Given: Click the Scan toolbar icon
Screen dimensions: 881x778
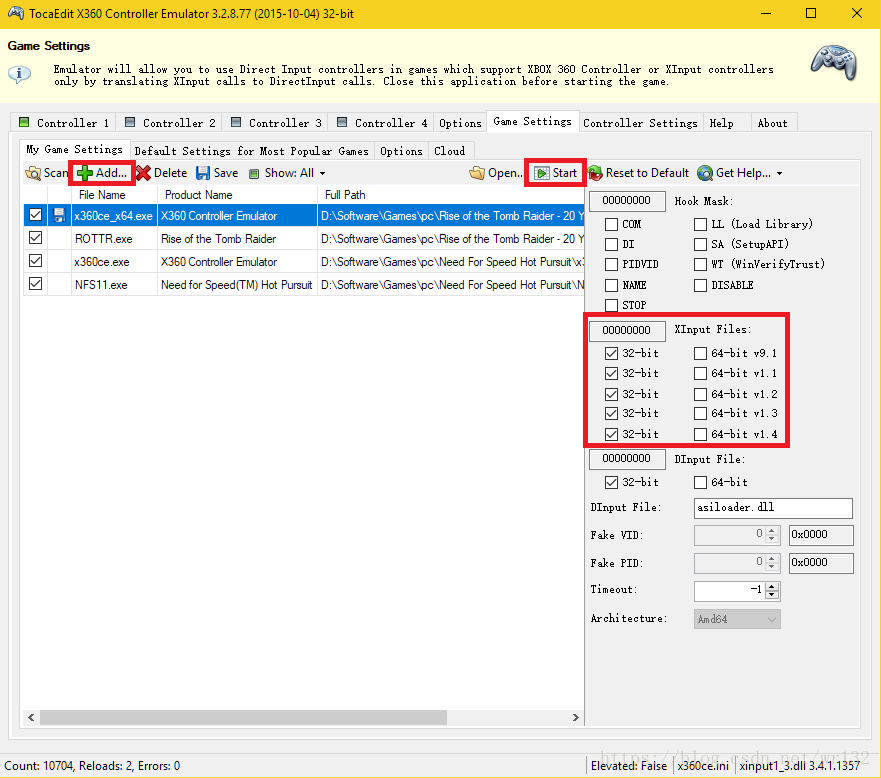Looking at the screenshot, I should tap(33, 173).
